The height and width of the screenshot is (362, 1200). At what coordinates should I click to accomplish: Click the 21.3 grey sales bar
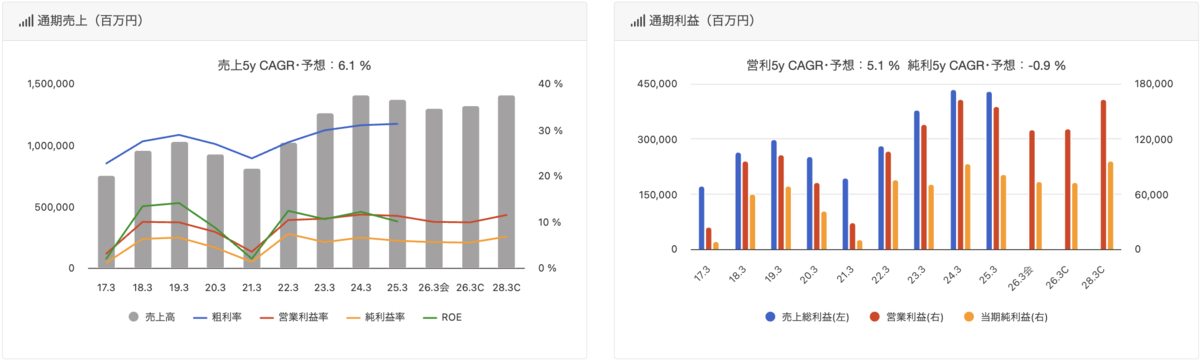252,218
